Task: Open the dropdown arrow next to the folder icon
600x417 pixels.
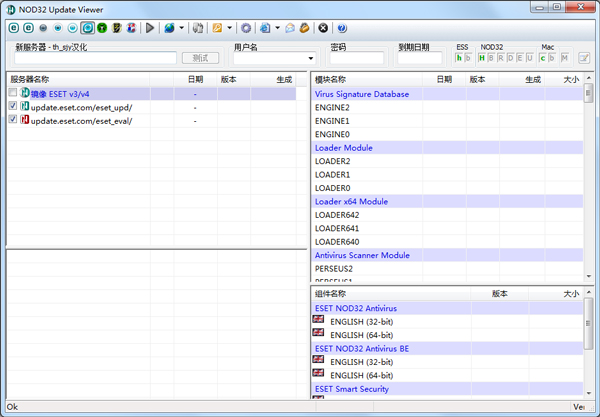Action: click(230, 28)
